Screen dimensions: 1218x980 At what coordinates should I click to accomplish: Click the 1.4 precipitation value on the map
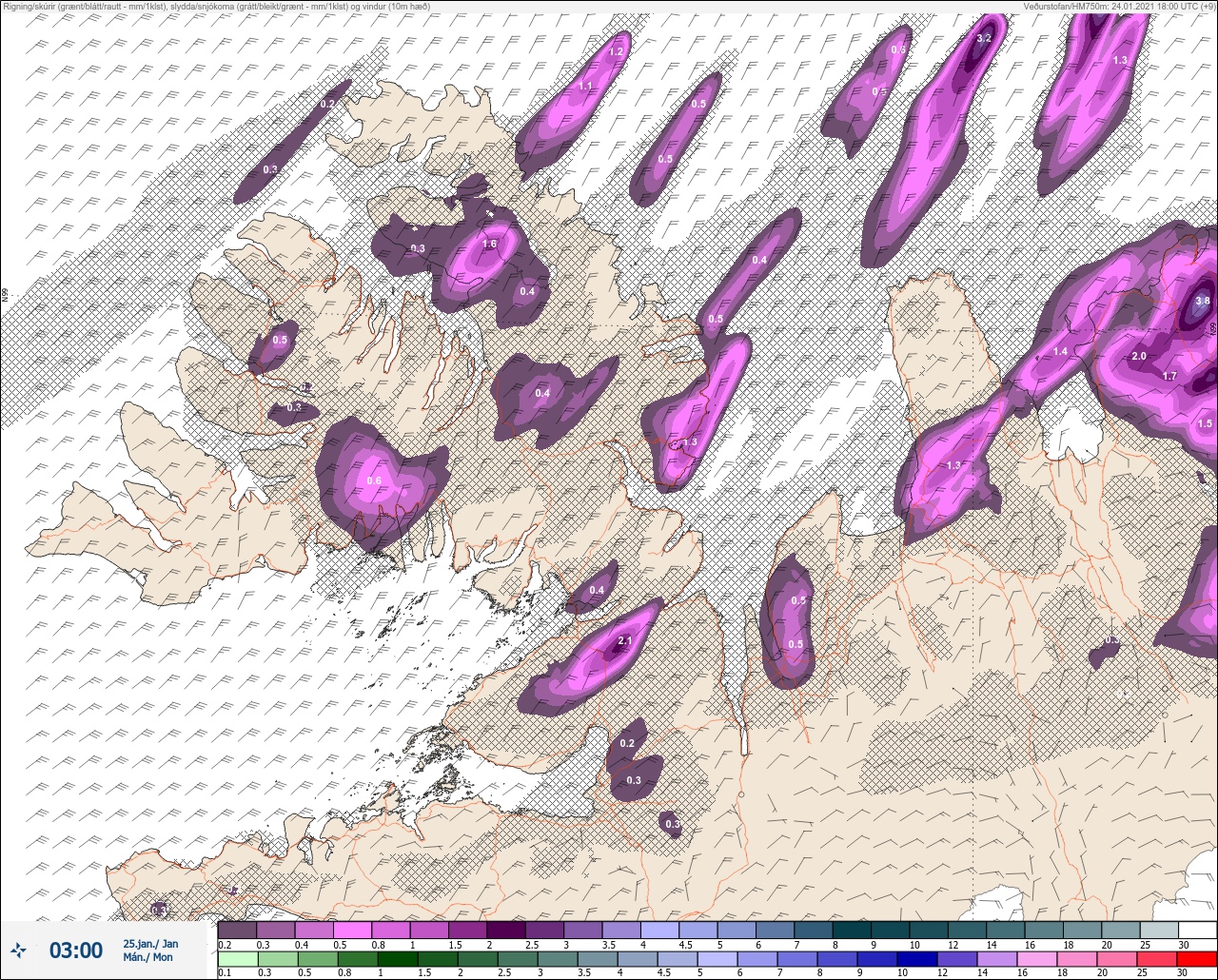tap(1061, 352)
